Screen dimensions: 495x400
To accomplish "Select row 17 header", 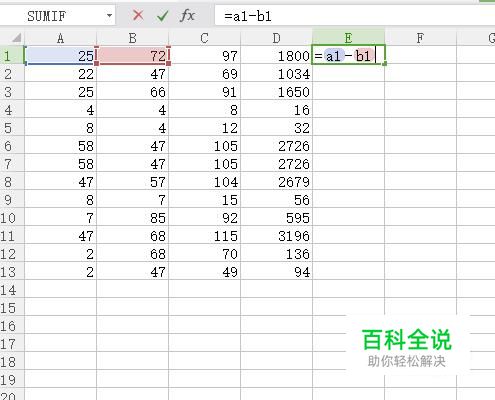I will (x=12, y=343).
